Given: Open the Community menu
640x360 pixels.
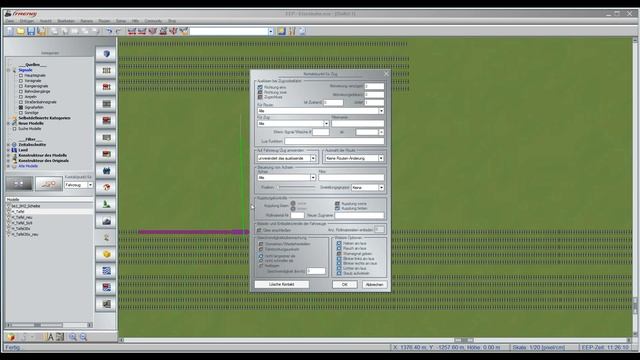Looking at the screenshot, I should (153, 21).
